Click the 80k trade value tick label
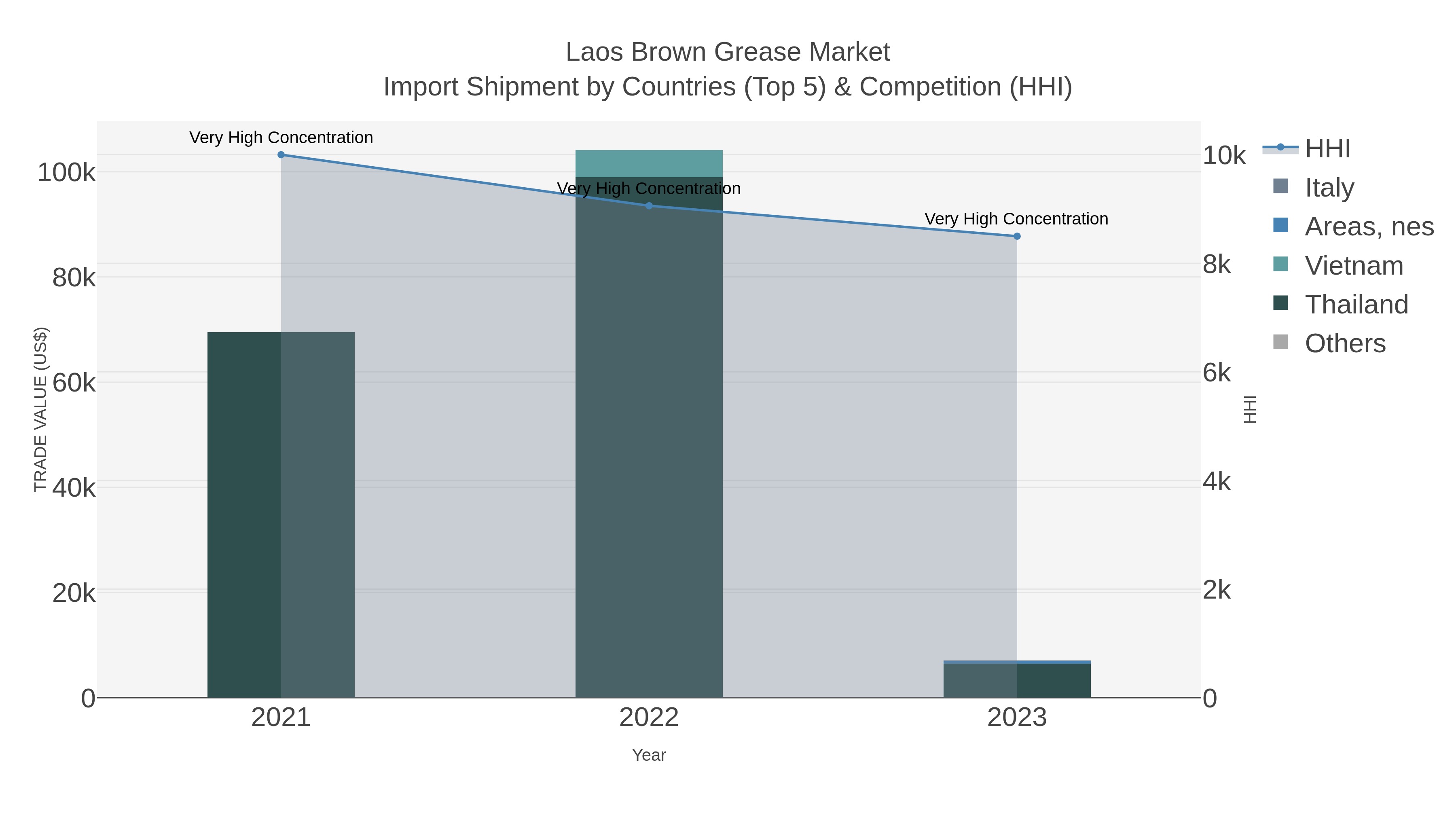This screenshot has width=1456, height=819. point(74,277)
